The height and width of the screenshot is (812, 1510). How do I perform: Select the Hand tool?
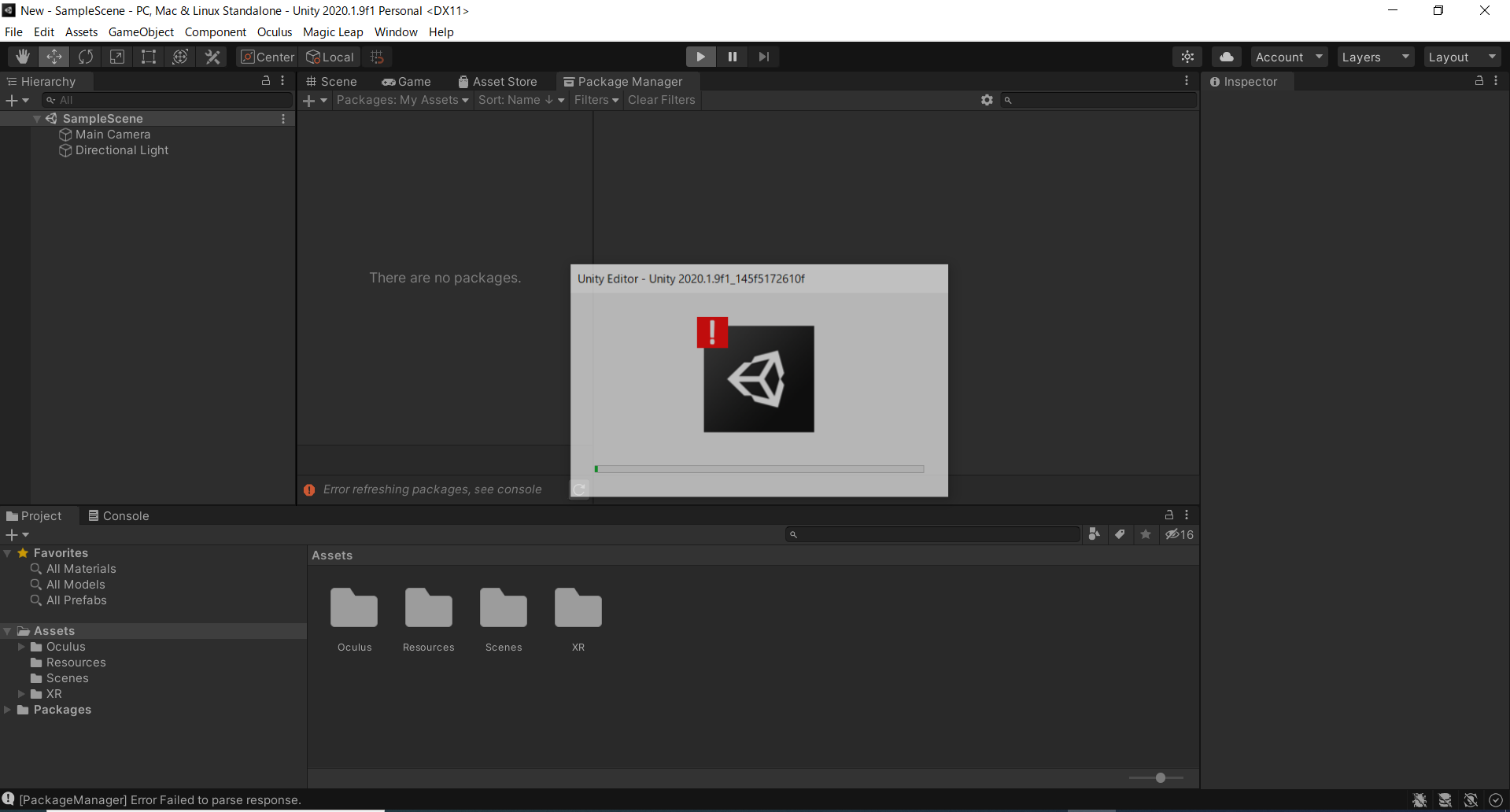click(22, 57)
